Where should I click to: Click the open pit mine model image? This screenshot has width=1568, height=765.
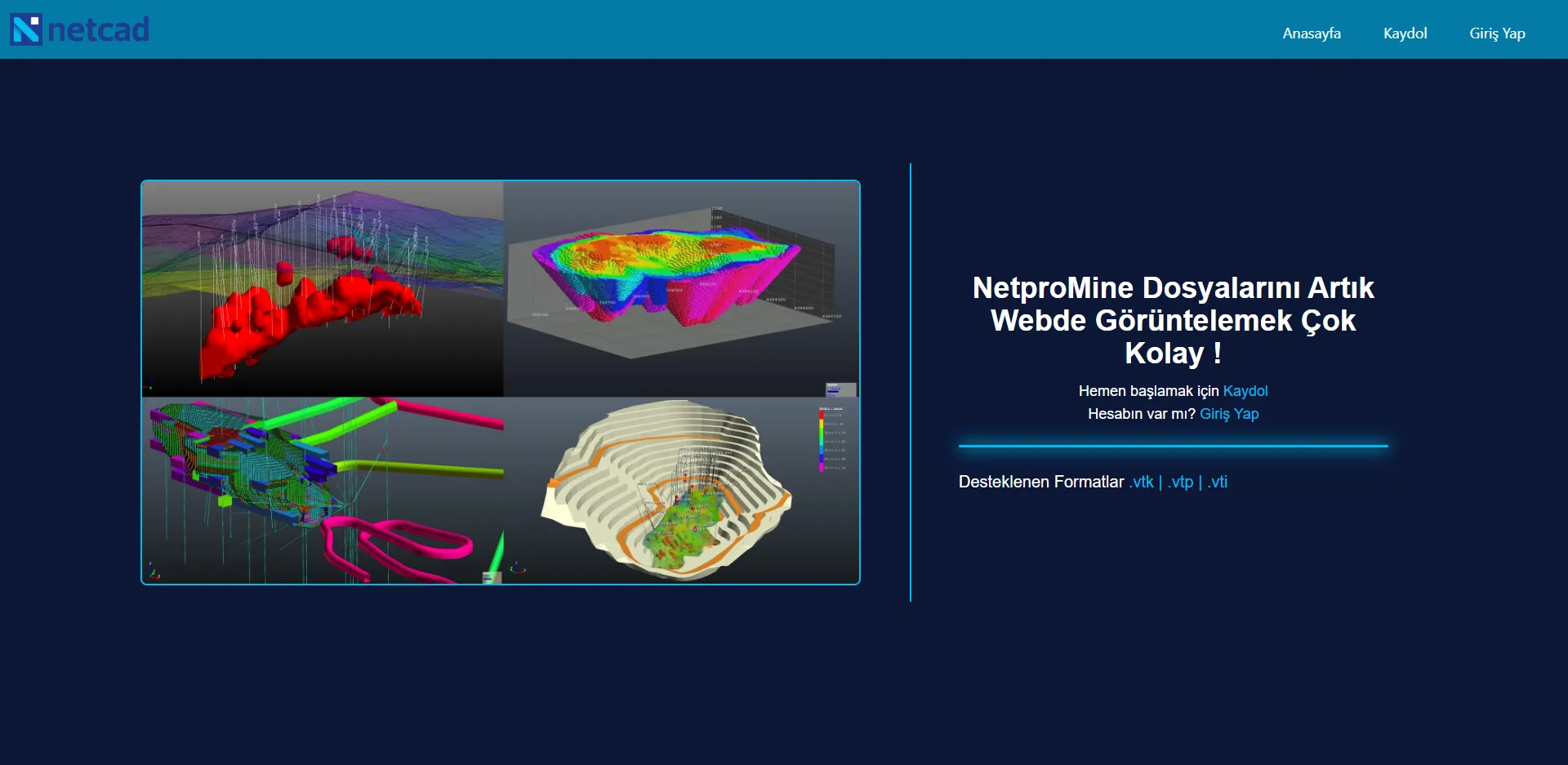[681, 490]
